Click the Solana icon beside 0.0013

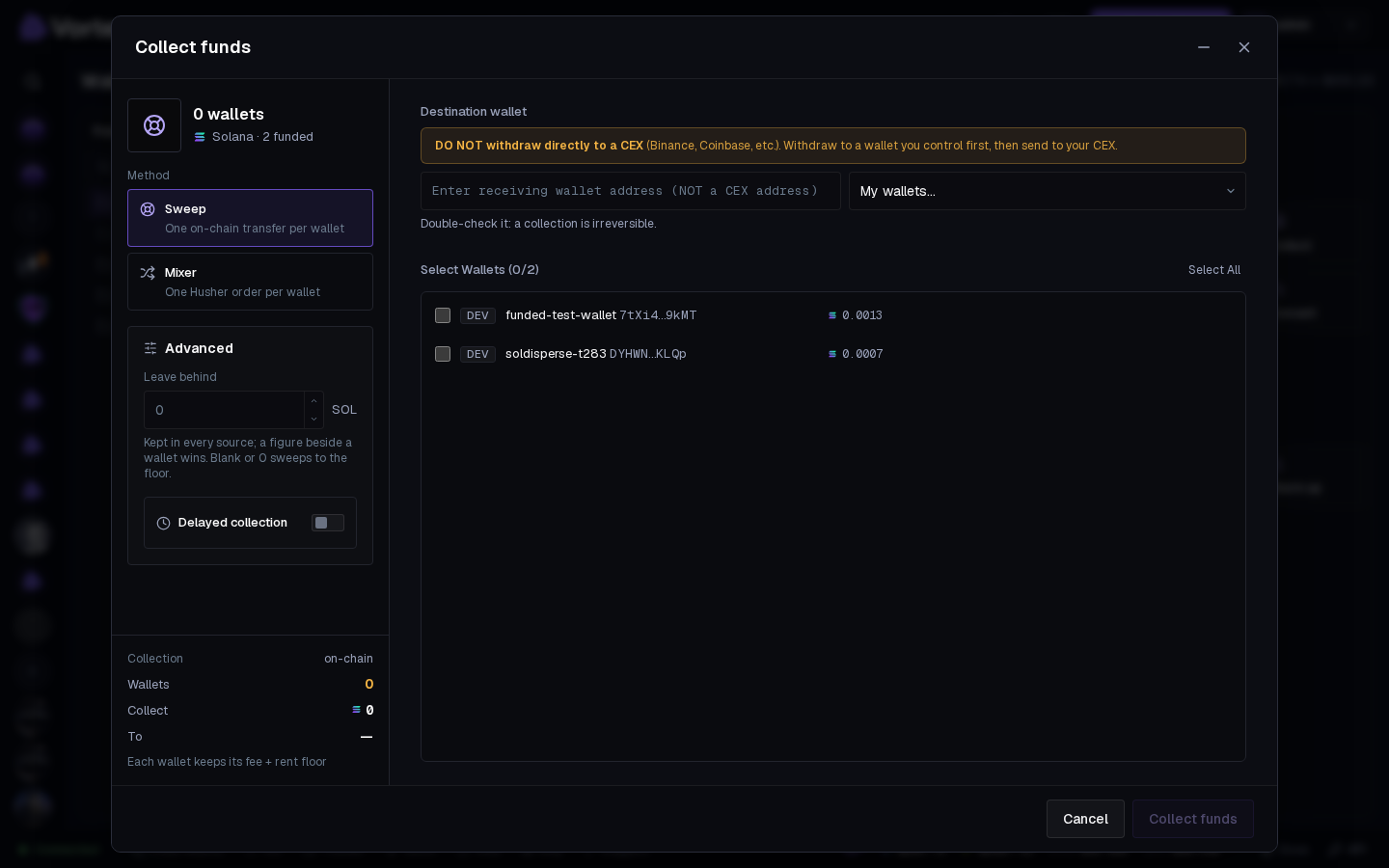click(x=832, y=315)
